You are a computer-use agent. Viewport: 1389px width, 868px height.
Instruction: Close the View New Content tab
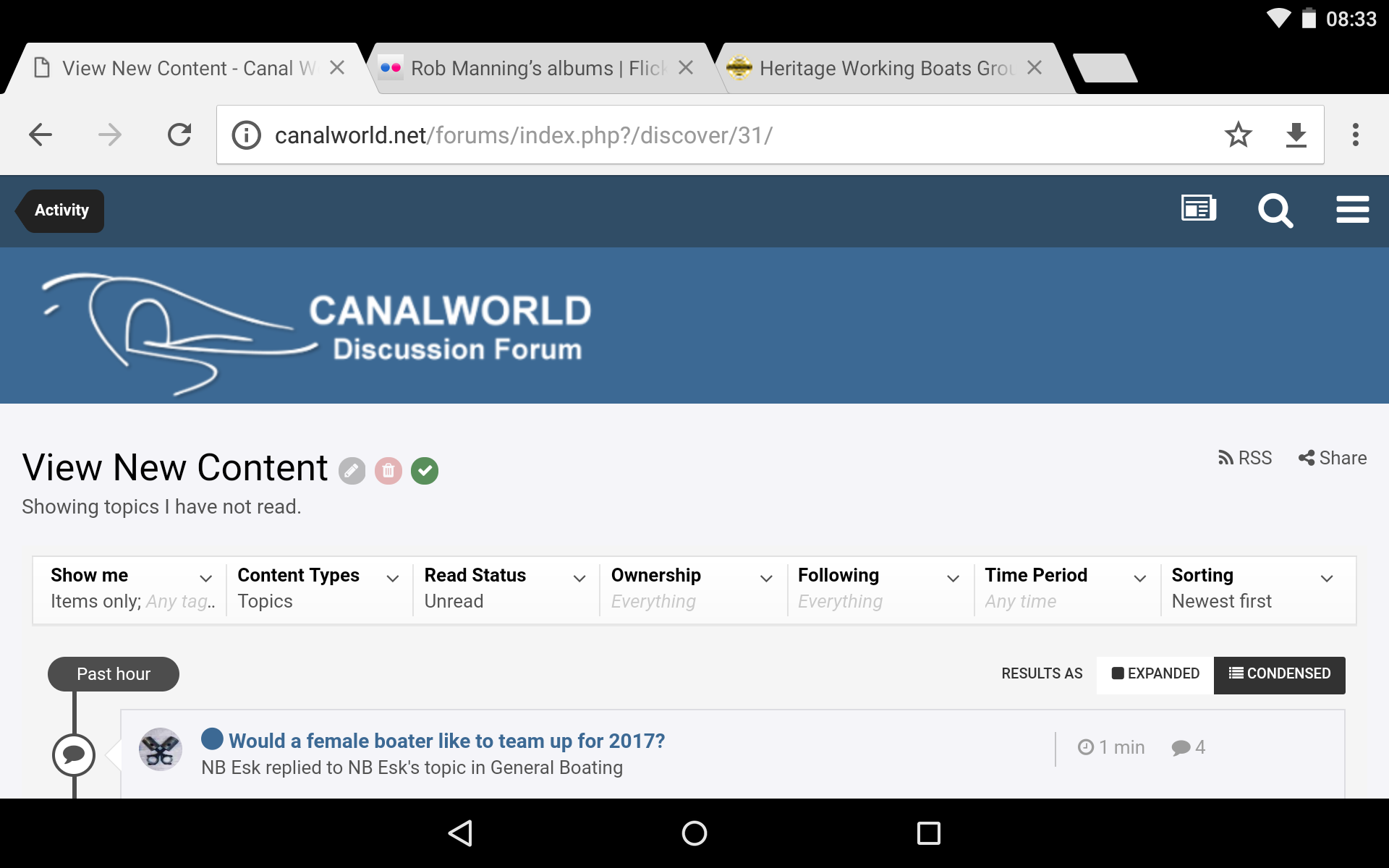click(337, 68)
